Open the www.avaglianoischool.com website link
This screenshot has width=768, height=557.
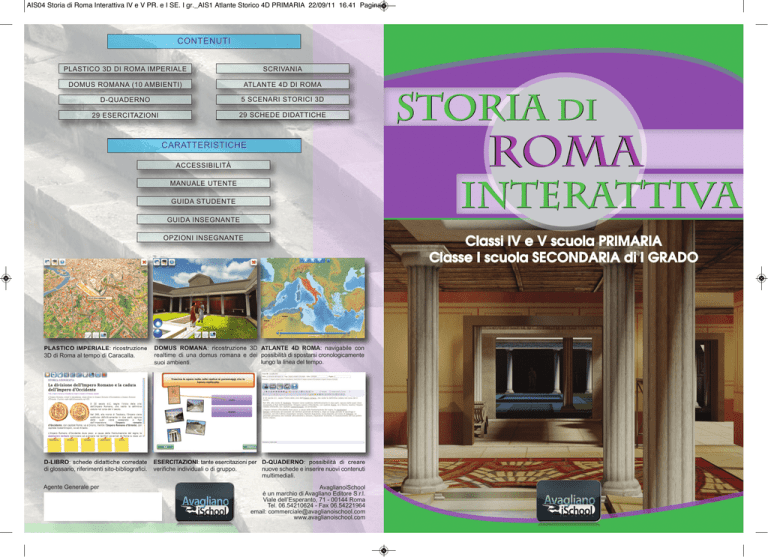pos(329,517)
